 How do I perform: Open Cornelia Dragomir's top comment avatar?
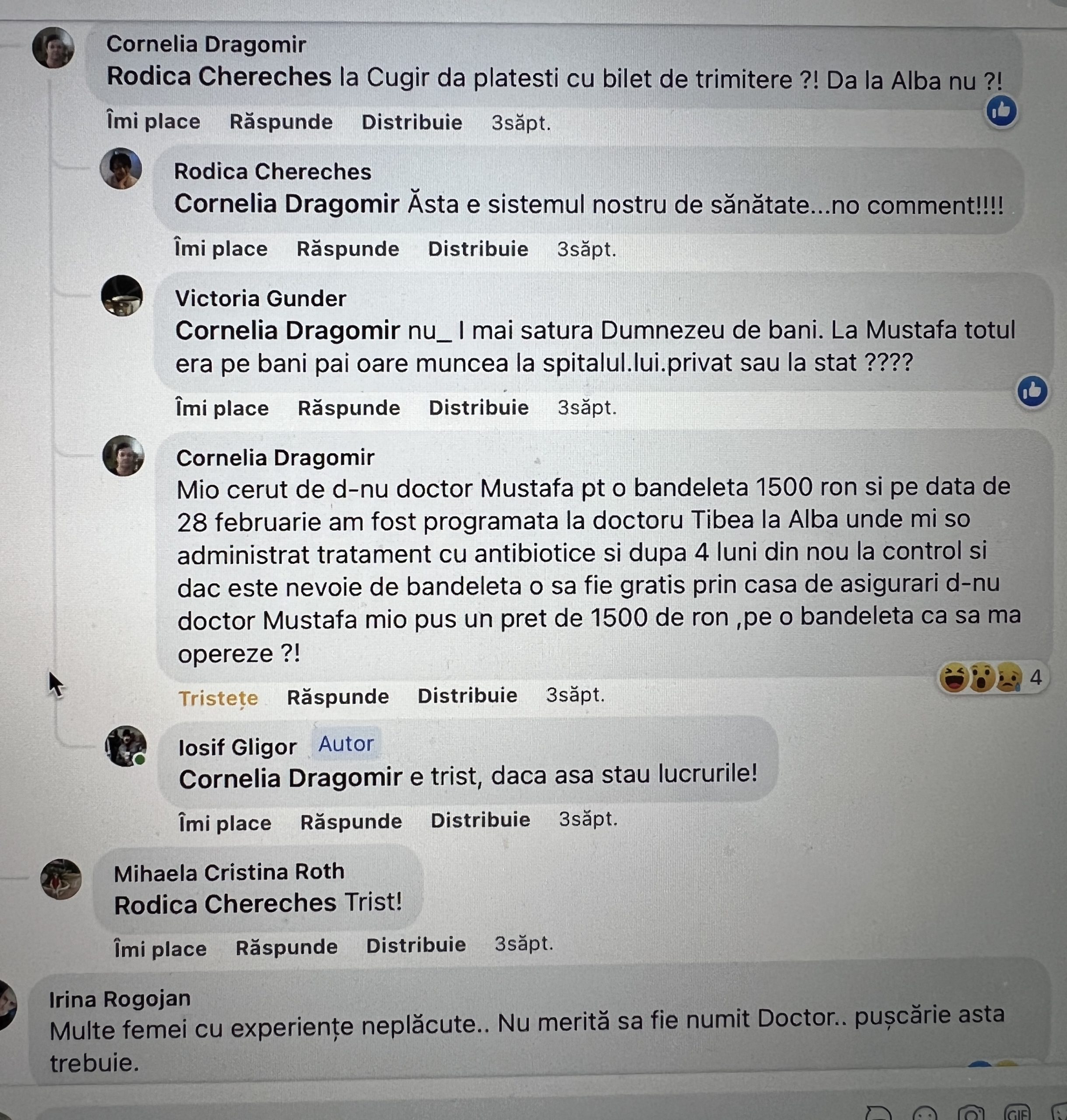pos(53,48)
